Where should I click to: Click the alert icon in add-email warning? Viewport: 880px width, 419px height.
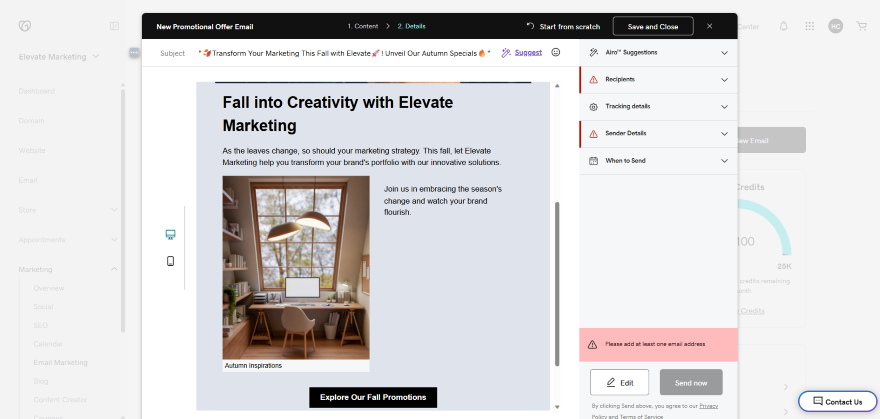click(x=592, y=344)
